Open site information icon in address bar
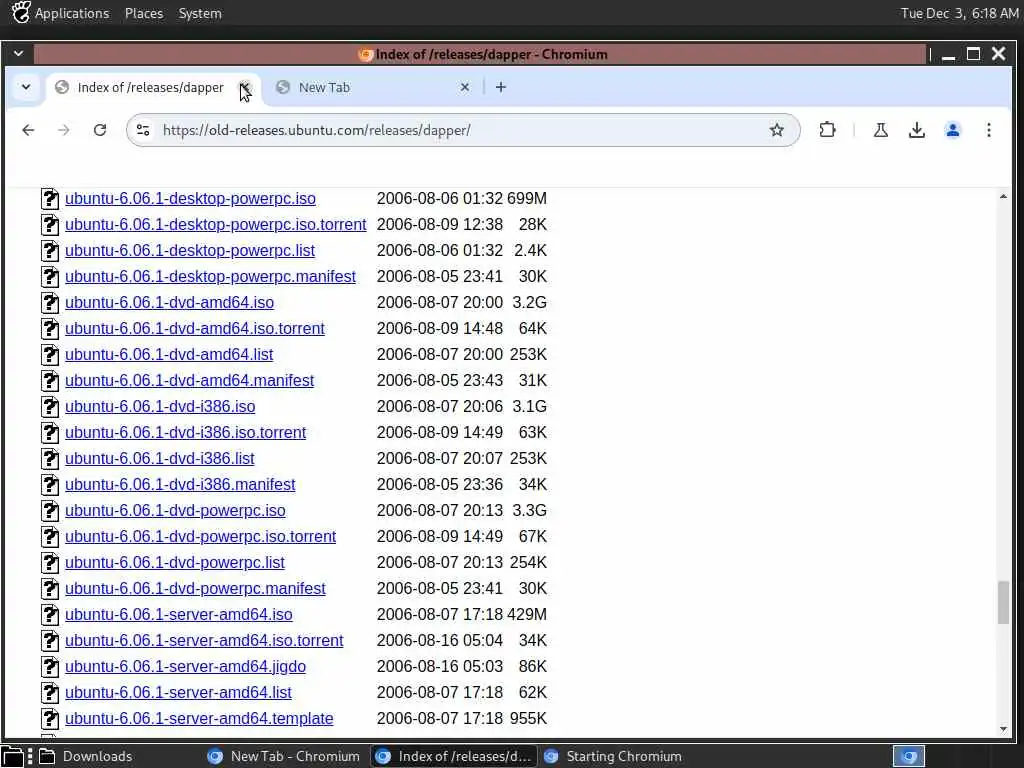The height and width of the screenshot is (768, 1024). tap(143, 130)
